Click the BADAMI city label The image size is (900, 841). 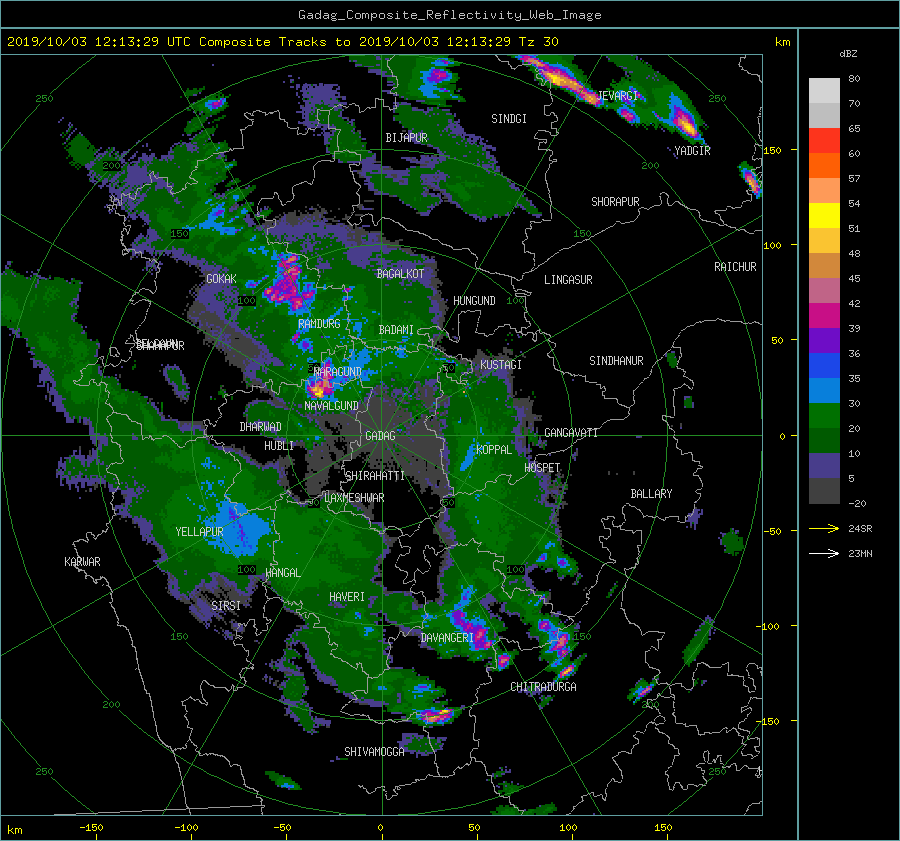click(x=396, y=330)
